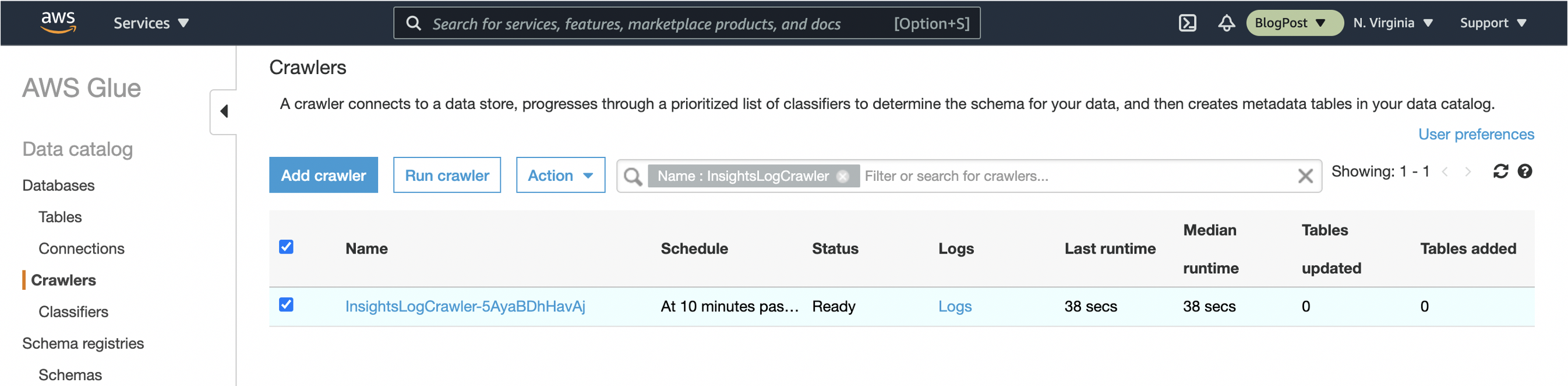Screen dimensions: 1568x386
Task: Click the Add crawler button
Action: 323,176
